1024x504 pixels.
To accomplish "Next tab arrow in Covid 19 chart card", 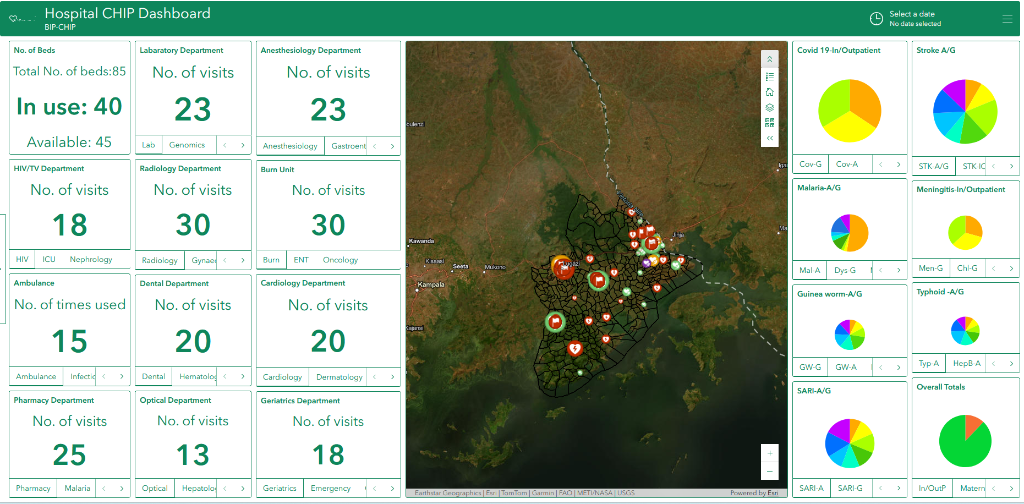I will (x=898, y=165).
